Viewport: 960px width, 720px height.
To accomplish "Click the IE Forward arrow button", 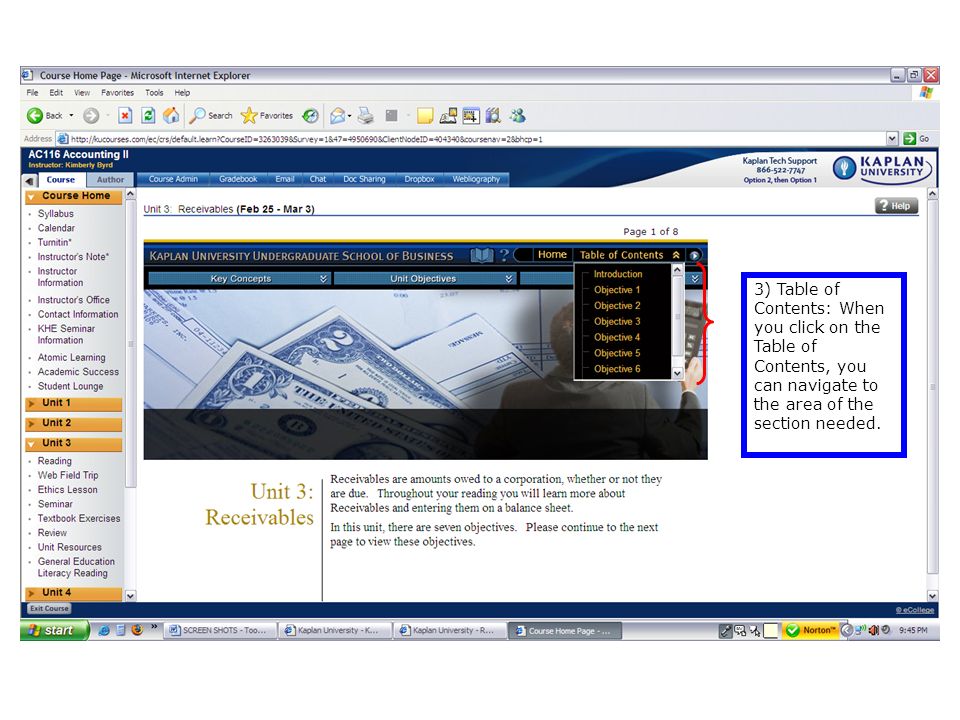I will tap(91, 115).
